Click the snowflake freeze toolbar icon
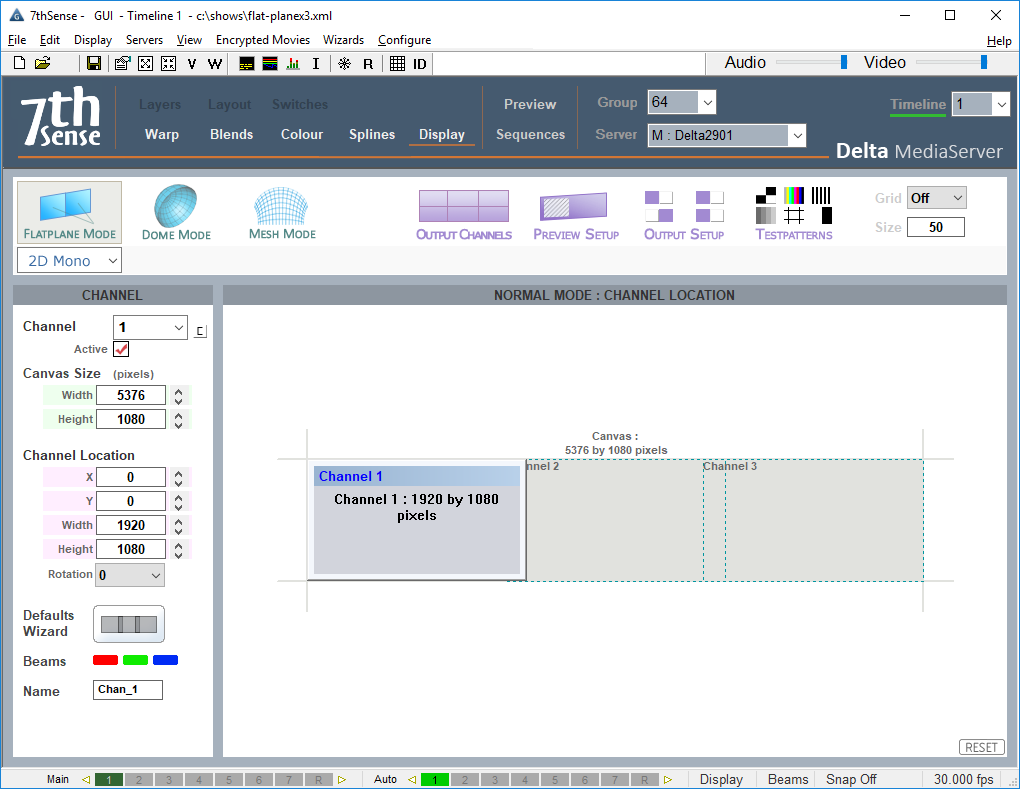The height and width of the screenshot is (789, 1020). click(x=345, y=64)
